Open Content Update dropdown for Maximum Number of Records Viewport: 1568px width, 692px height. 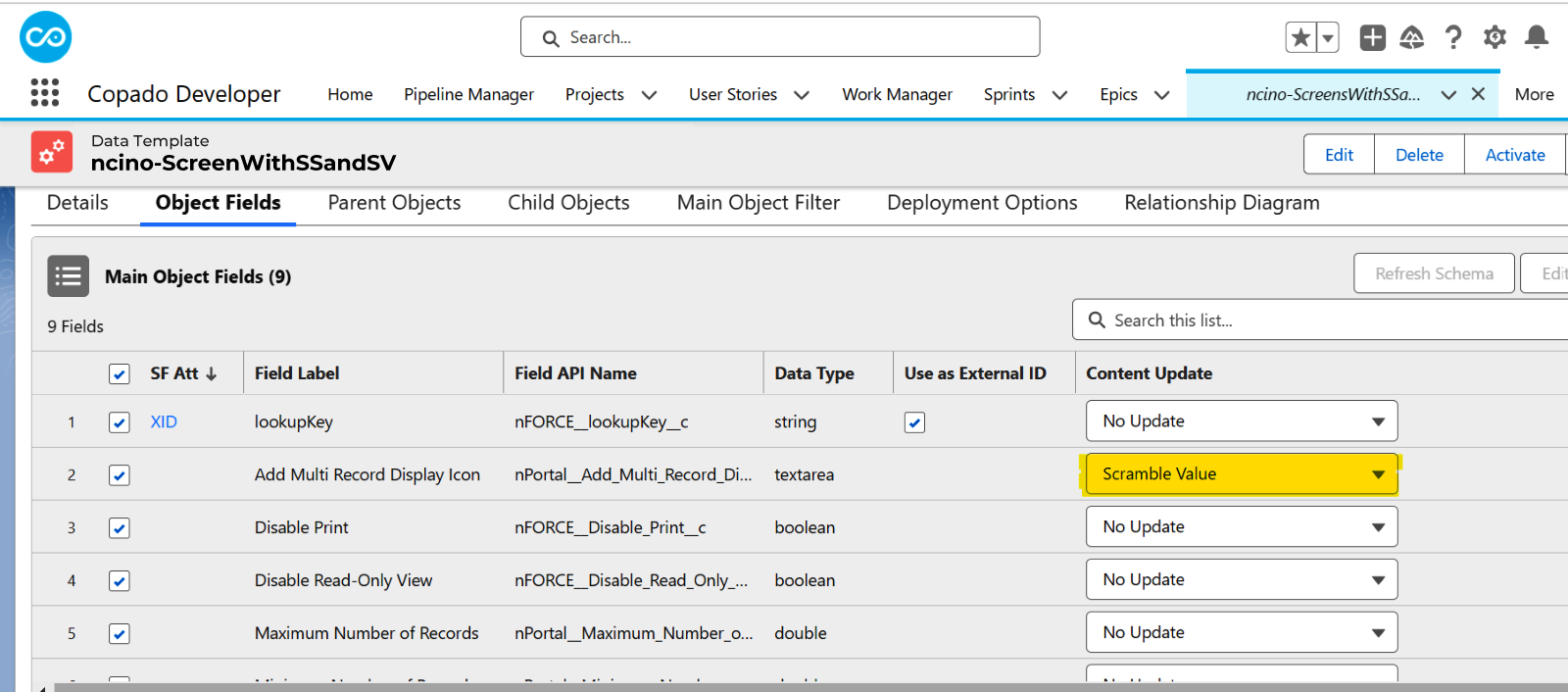(1242, 633)
